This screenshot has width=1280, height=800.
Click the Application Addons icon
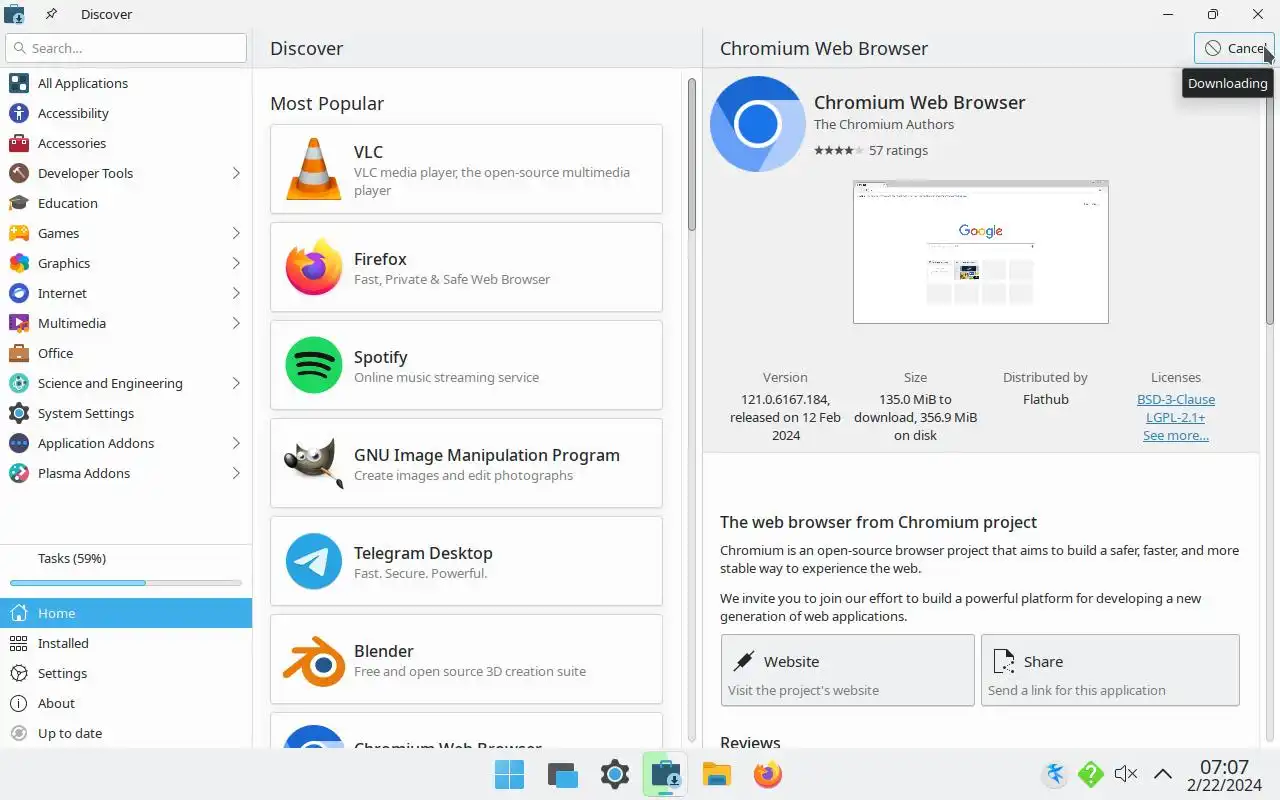19,443
